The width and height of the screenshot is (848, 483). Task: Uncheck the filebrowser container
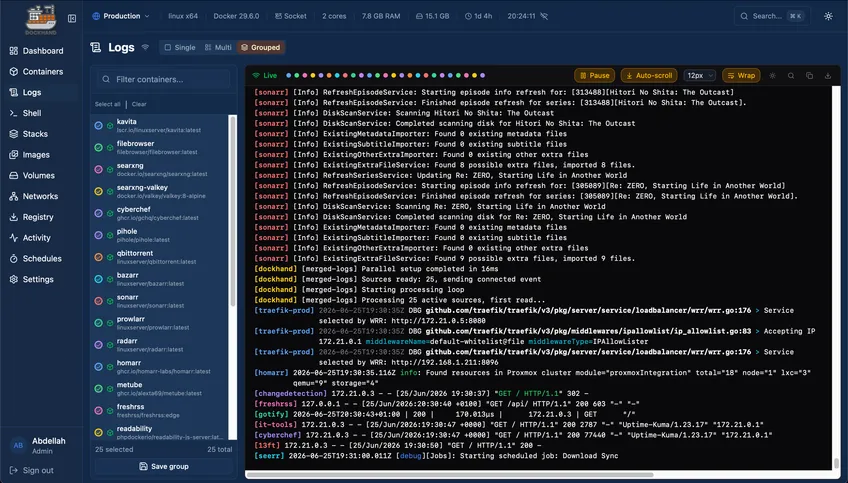(x=98, y=148)
